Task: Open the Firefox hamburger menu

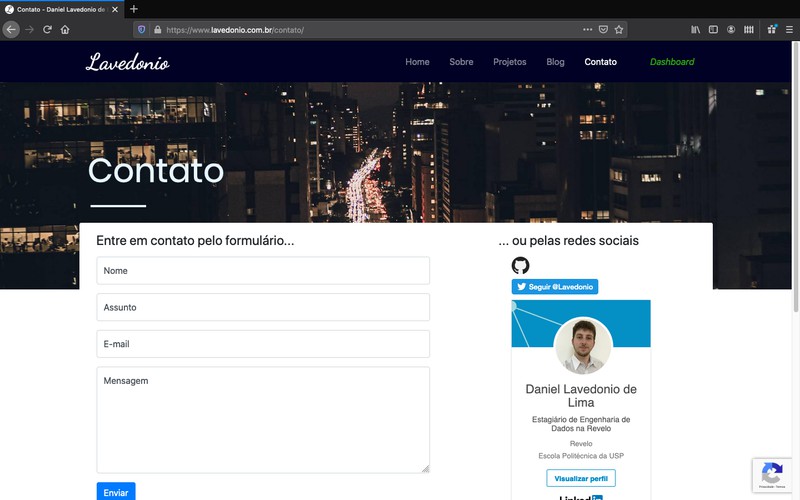Action: click(789, 30)
